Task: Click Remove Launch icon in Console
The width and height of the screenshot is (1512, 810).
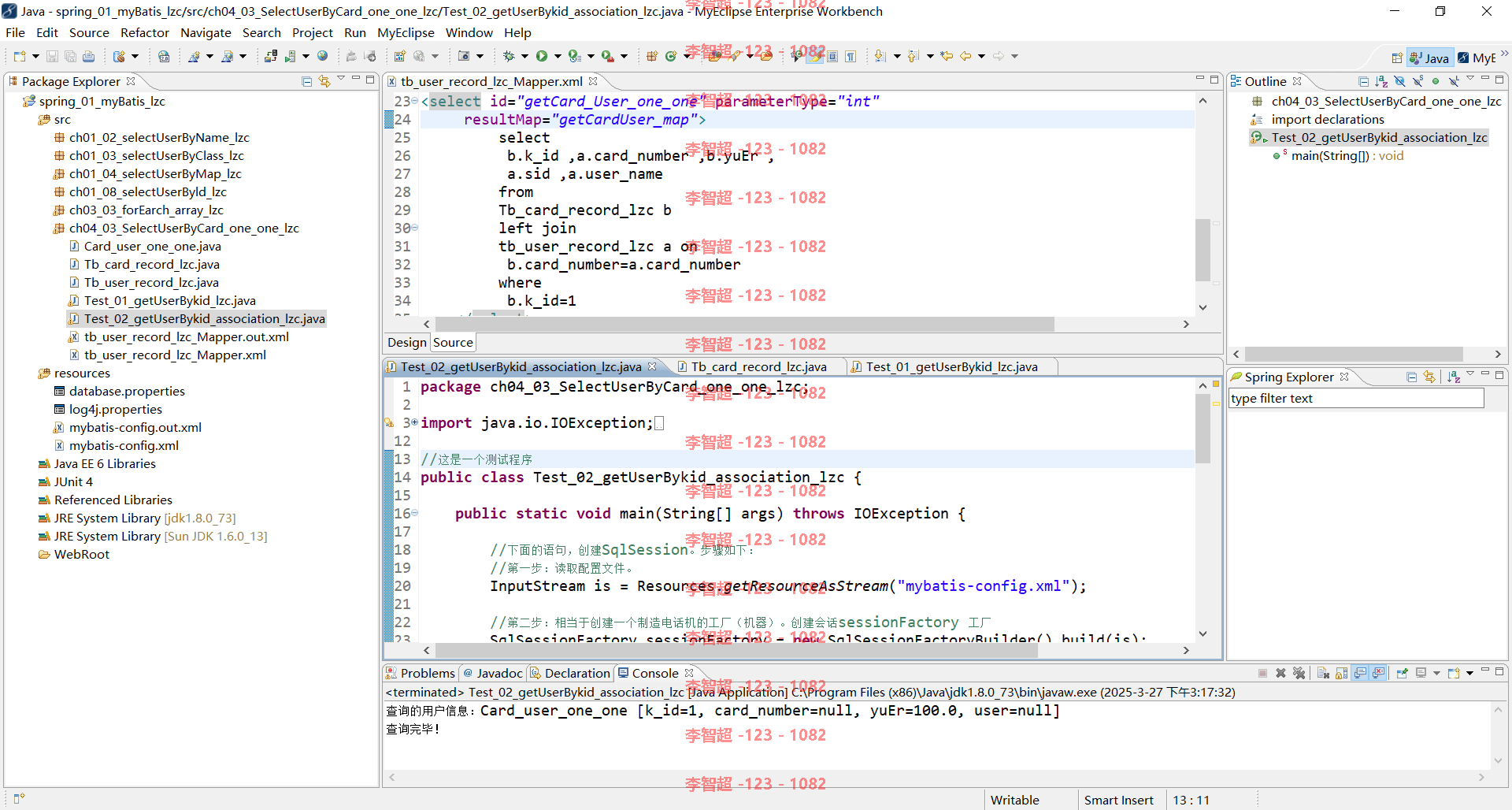Action: click(x=1280, y=673)
